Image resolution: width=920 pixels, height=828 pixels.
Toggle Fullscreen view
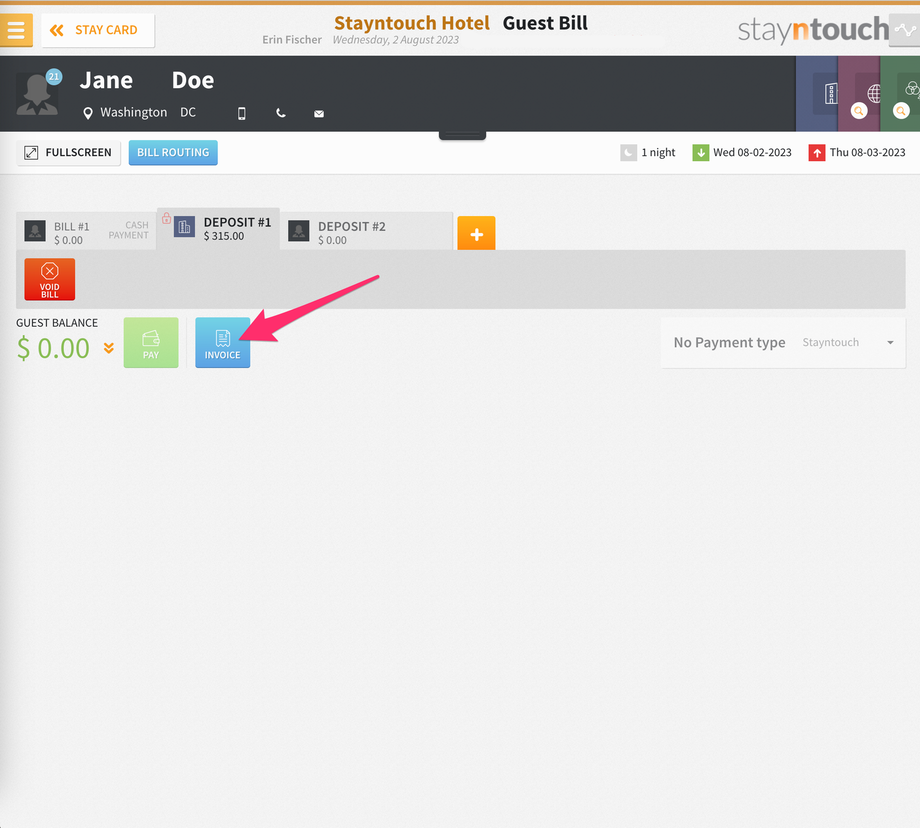pyautogui.click(x=69, y=153)
